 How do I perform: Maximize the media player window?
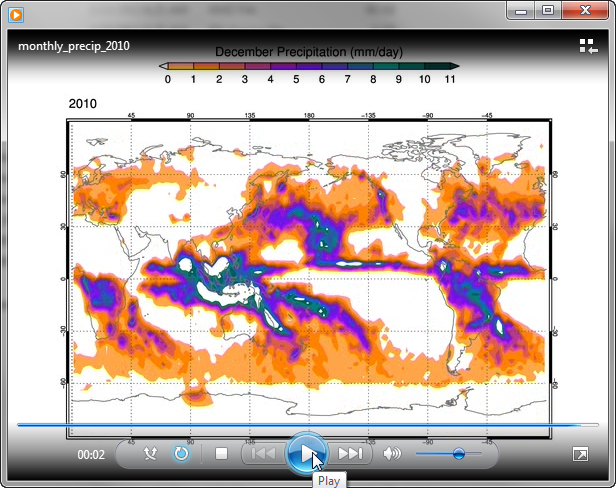pos(547,11)
